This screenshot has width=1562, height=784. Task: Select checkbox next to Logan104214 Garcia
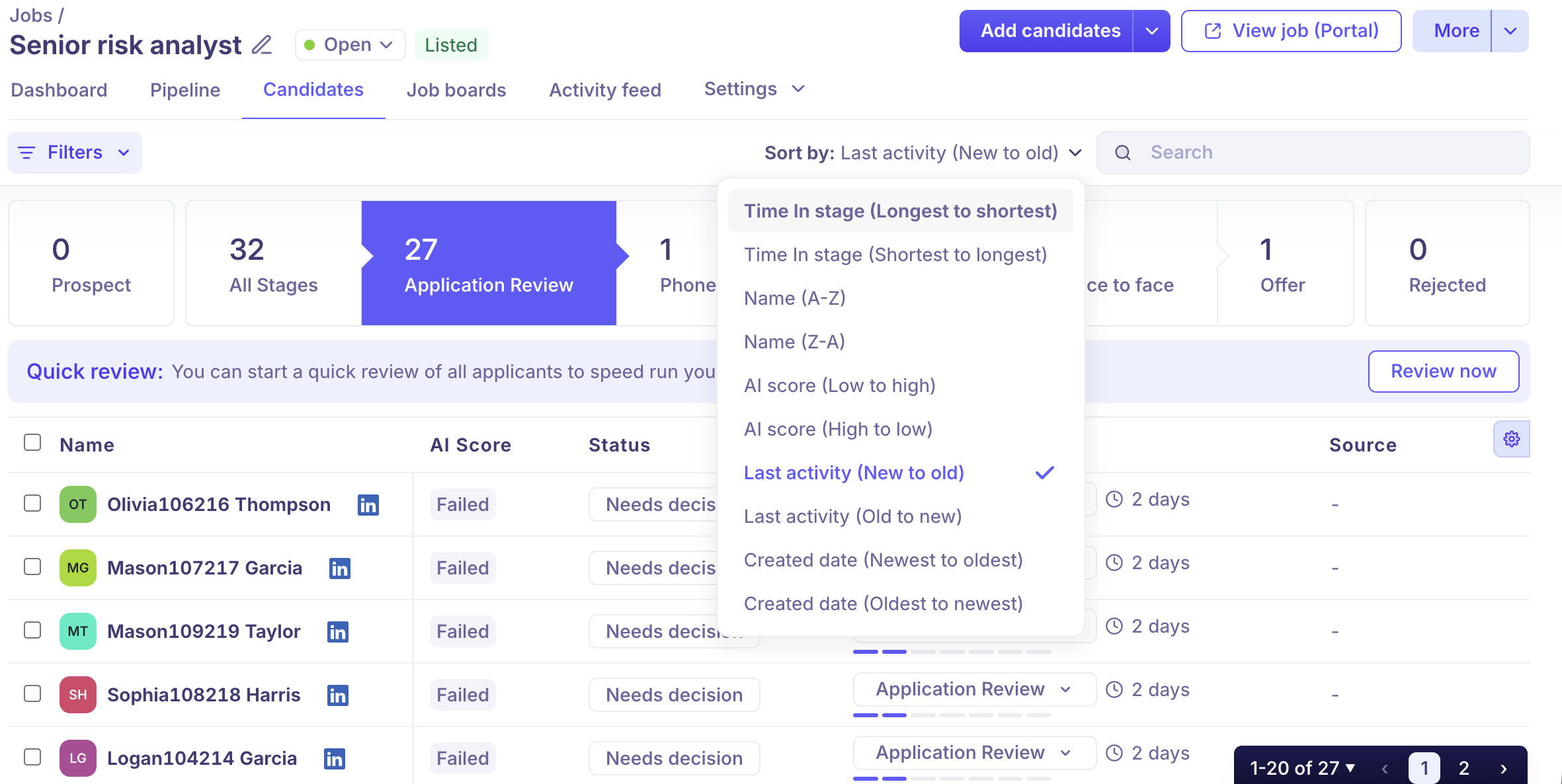point(32,757)
